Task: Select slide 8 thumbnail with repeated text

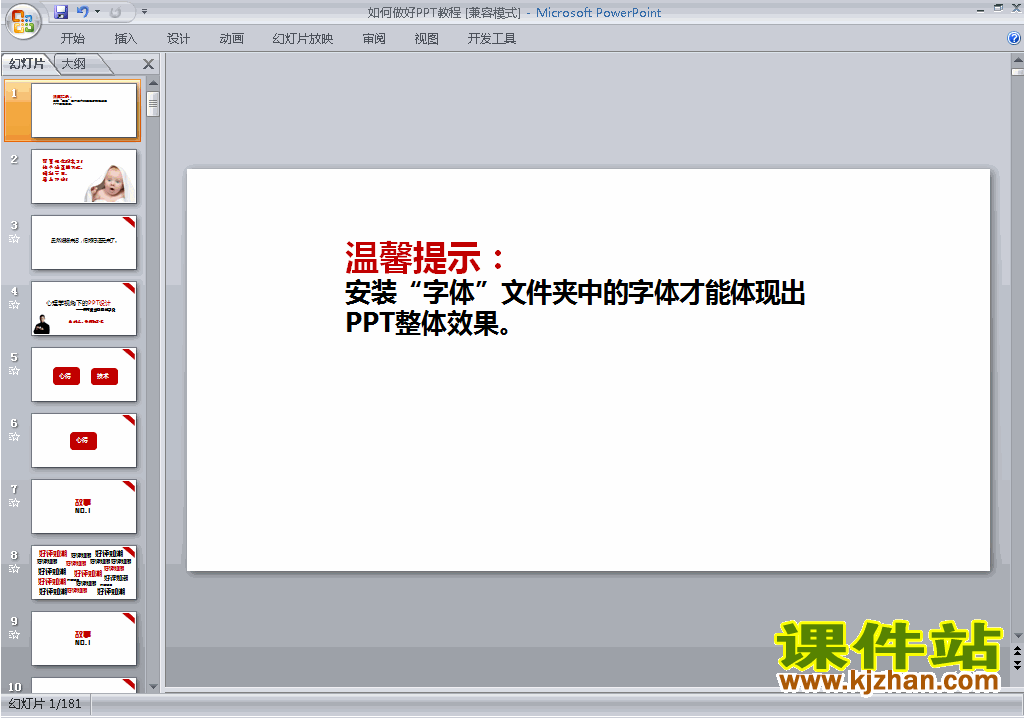Action: click(84, 572)
